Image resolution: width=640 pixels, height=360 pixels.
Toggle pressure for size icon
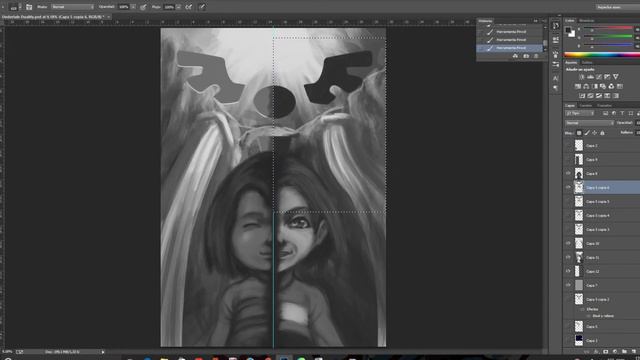point(202,7)
